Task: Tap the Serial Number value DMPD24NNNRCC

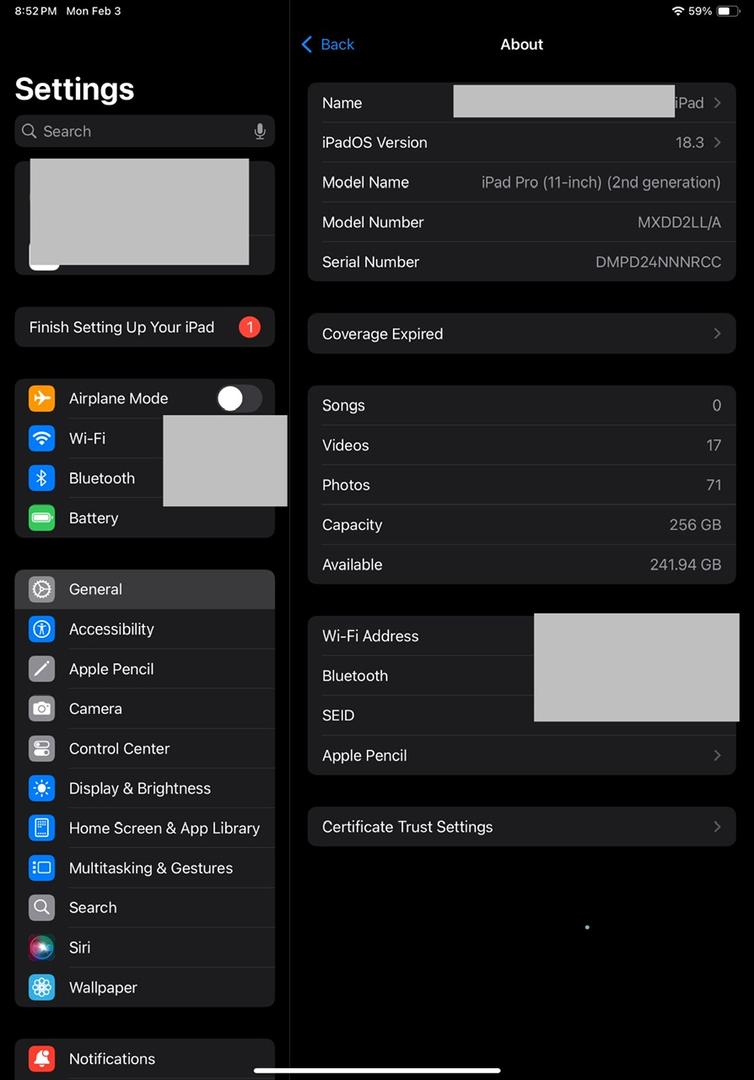Action: 658,262
